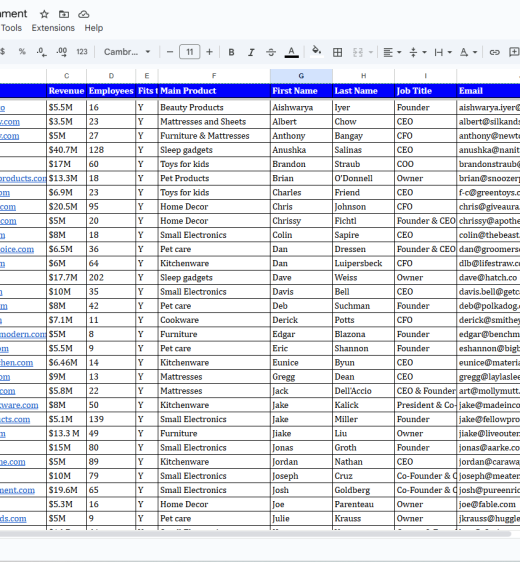Click the Dell'Accio last name cell
The width and height of the screenshot is (520, 562).
point(363,391)
